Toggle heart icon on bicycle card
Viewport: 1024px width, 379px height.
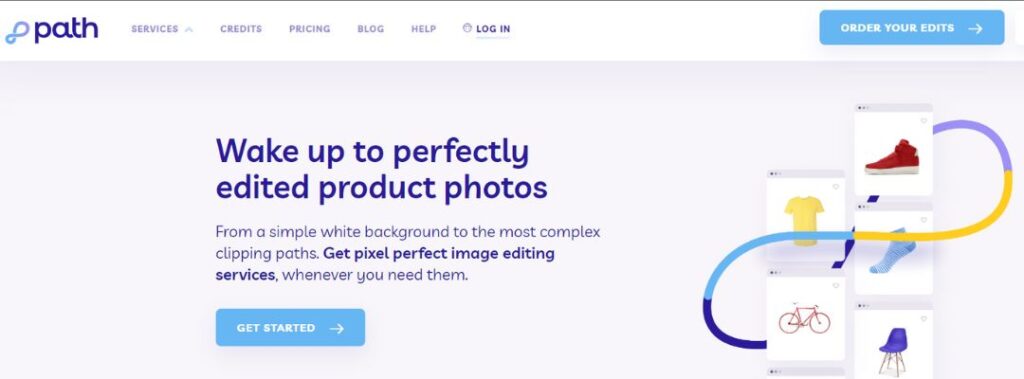click(x=835, y=286)
